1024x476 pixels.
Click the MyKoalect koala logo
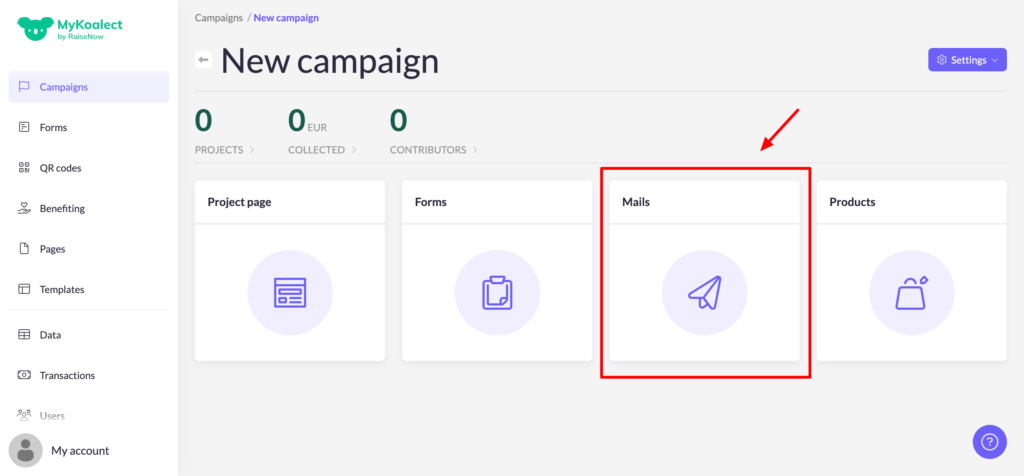pos(34,29)
